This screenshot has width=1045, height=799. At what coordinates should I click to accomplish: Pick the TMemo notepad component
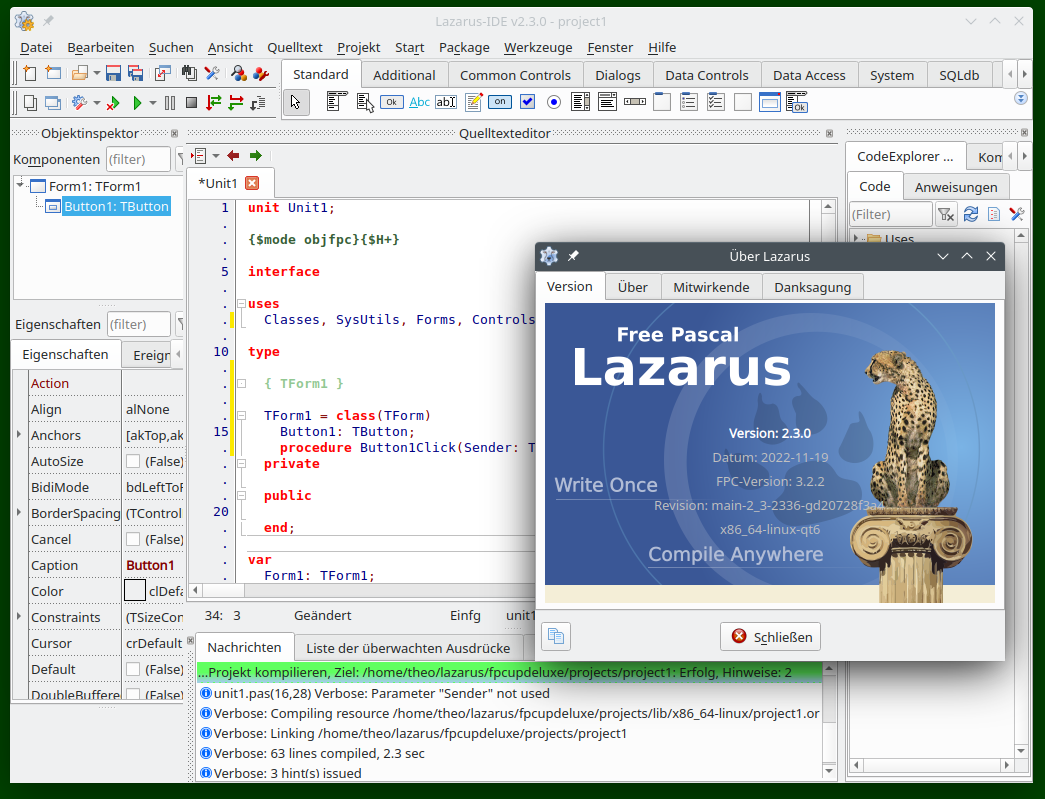[474, 102]
